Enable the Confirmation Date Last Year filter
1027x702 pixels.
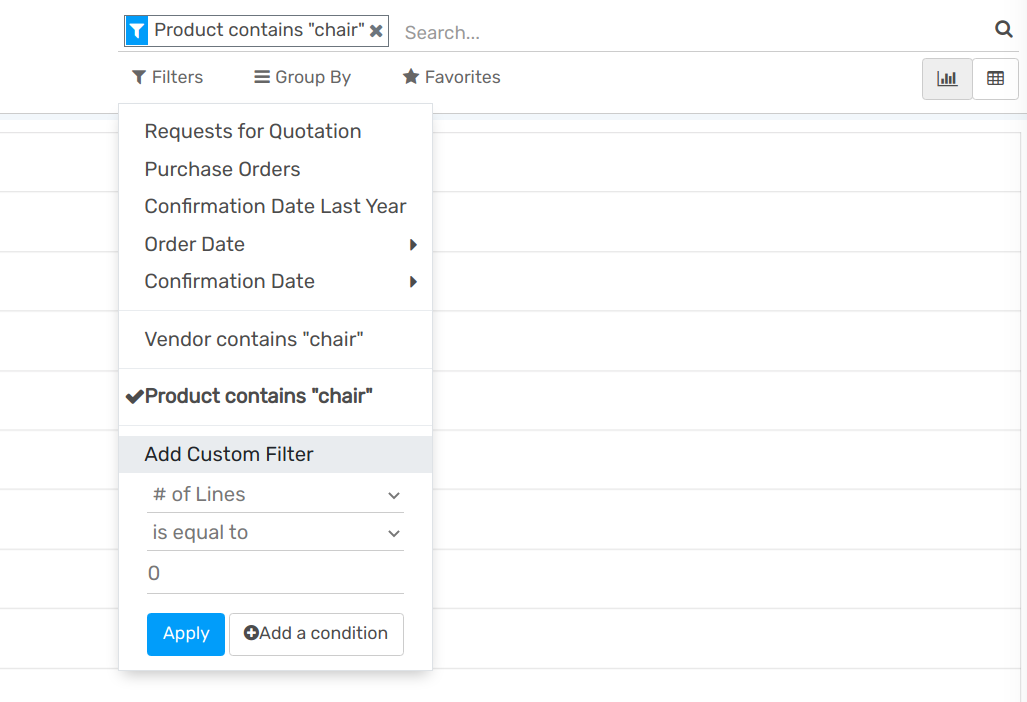[275, 206]
